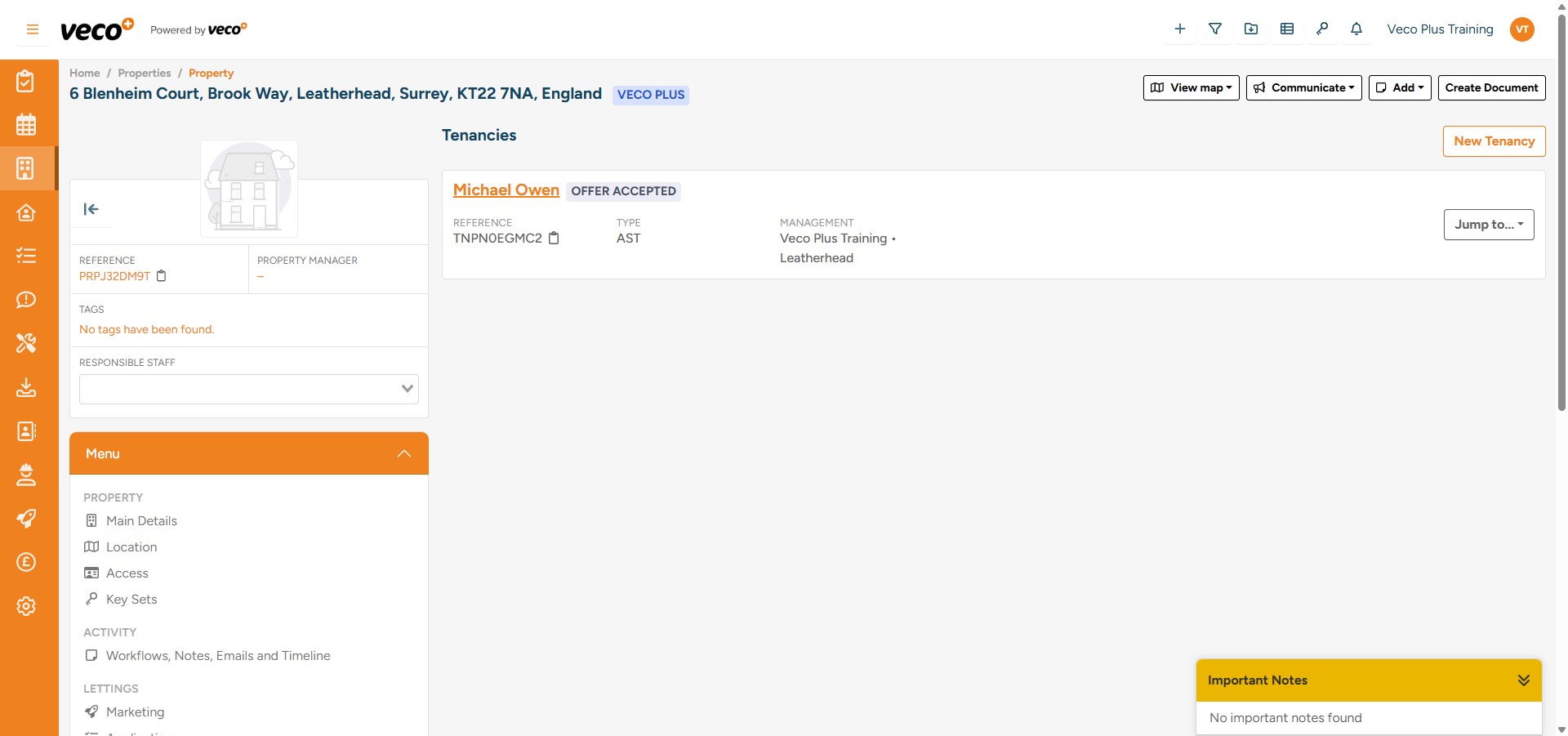Open the notifications bell icon

click(1356, 29)
